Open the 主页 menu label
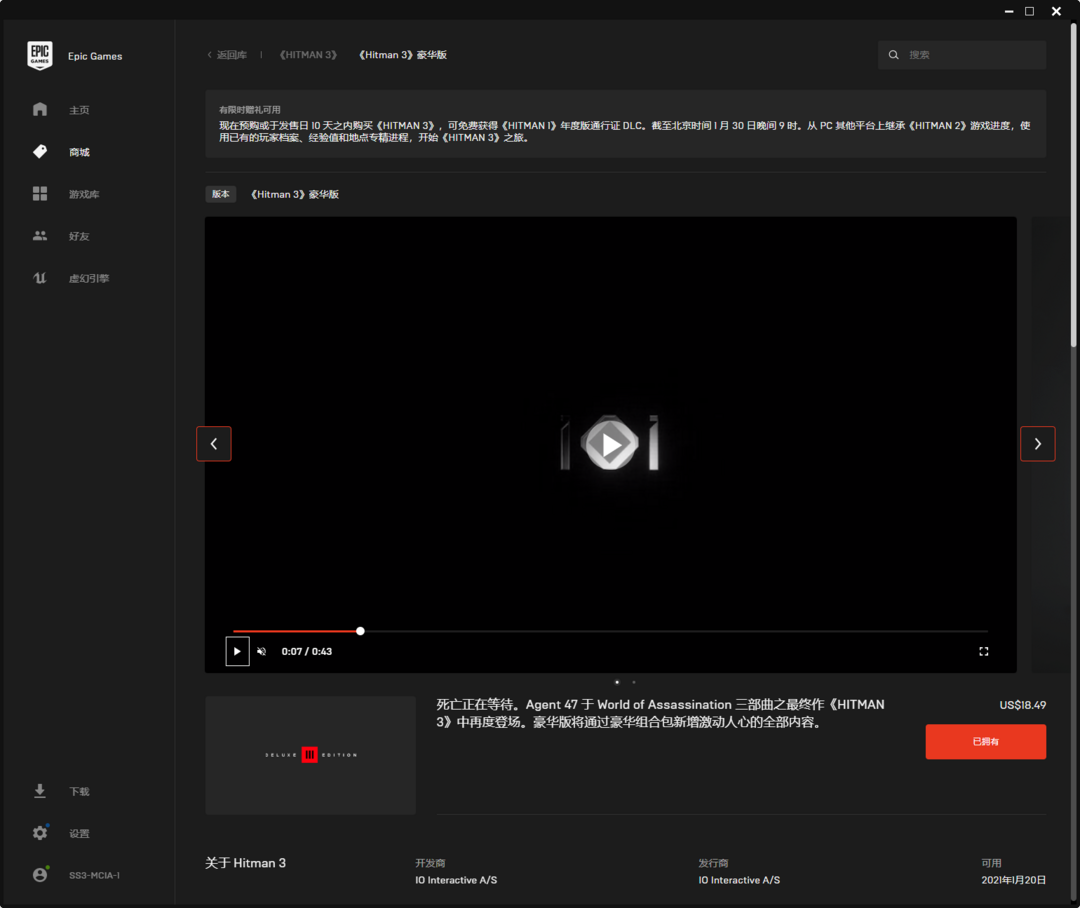This screenshot has width=1080, height=908. [79, 110]
